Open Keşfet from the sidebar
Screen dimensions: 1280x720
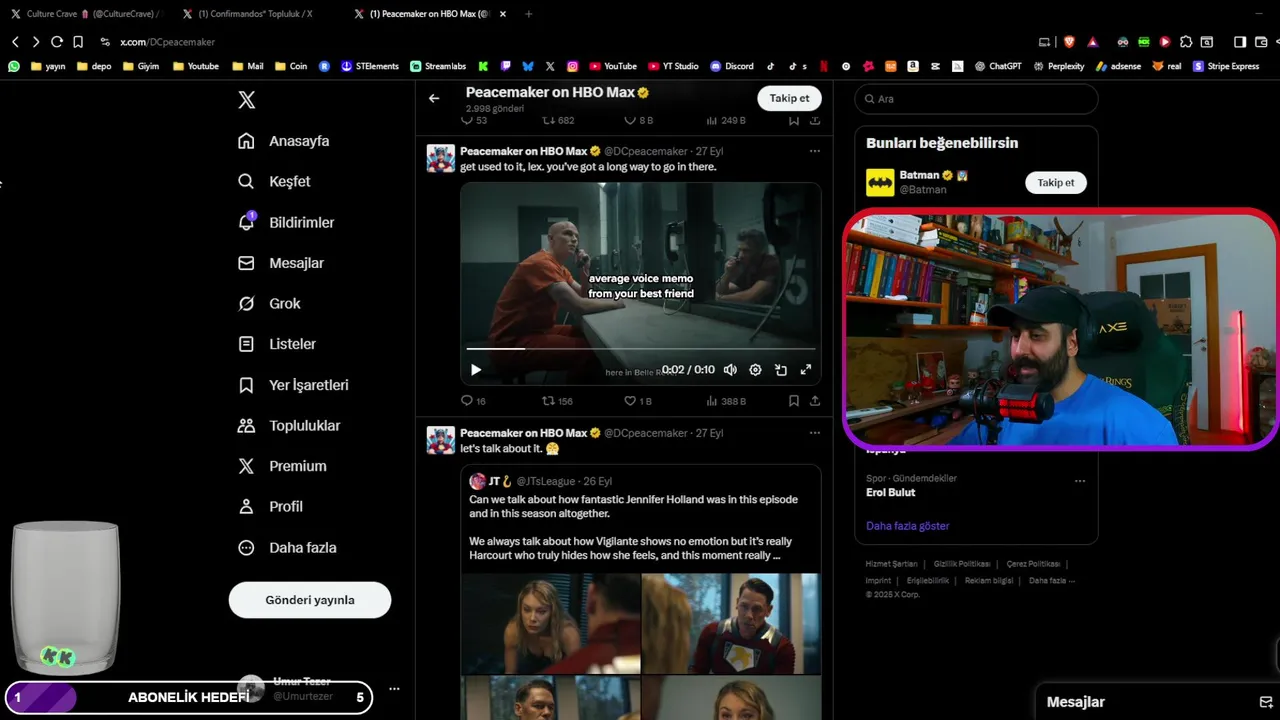click(x=274, y=181)
